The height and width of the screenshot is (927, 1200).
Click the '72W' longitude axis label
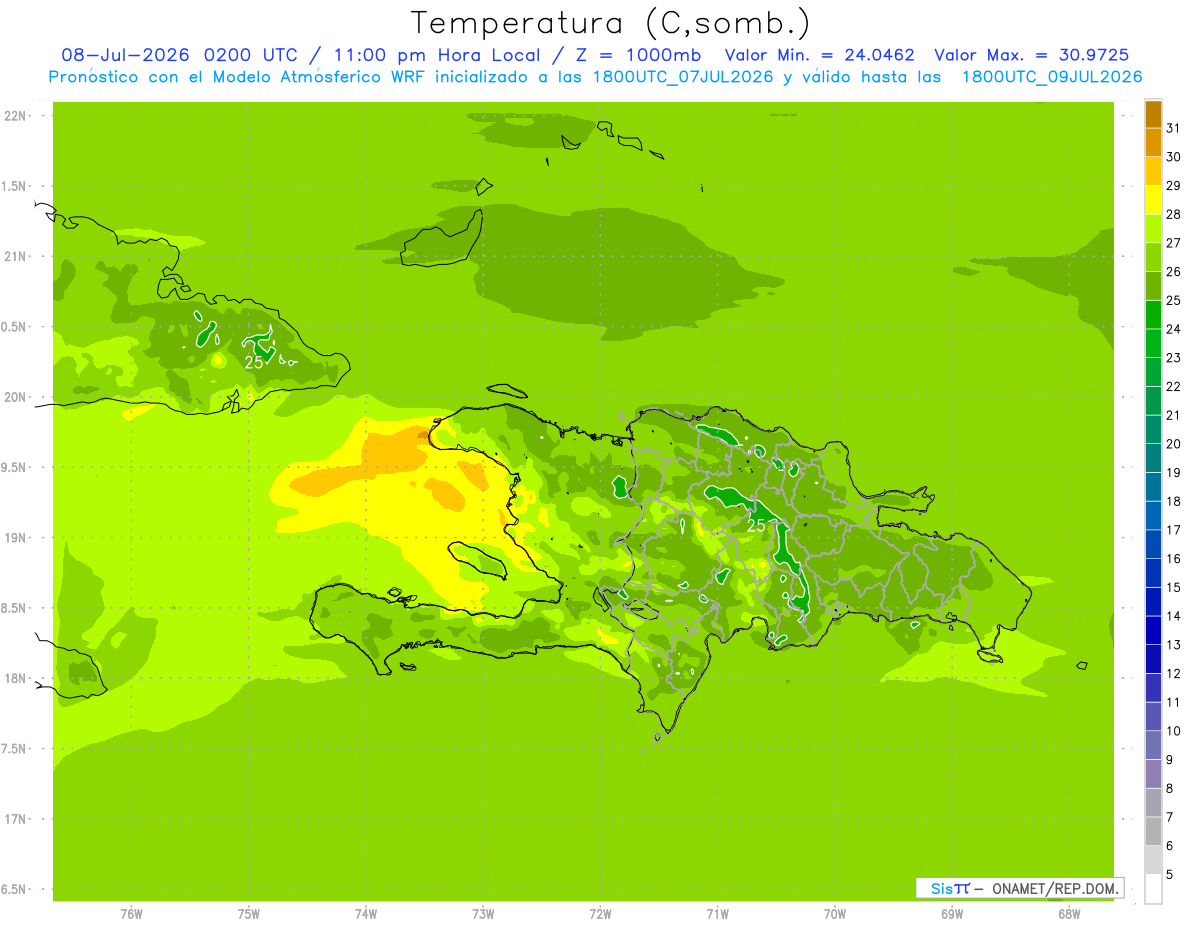click(601, 913)
